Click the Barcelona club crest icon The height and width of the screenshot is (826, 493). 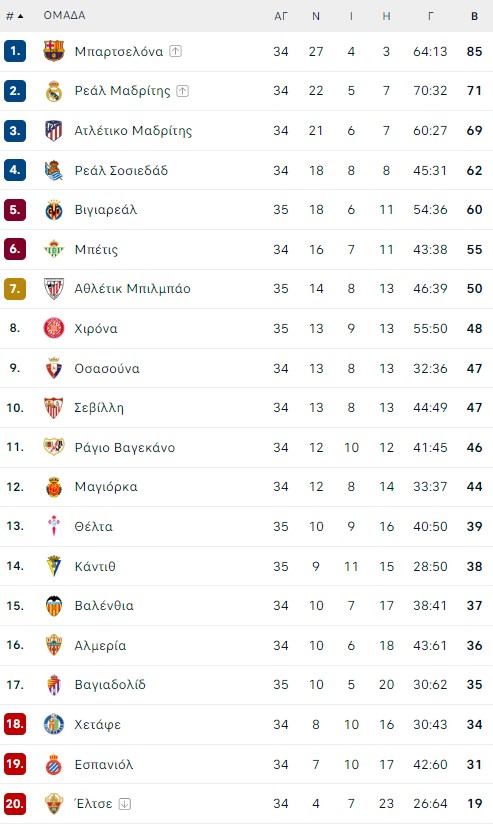tap(54, 51)
